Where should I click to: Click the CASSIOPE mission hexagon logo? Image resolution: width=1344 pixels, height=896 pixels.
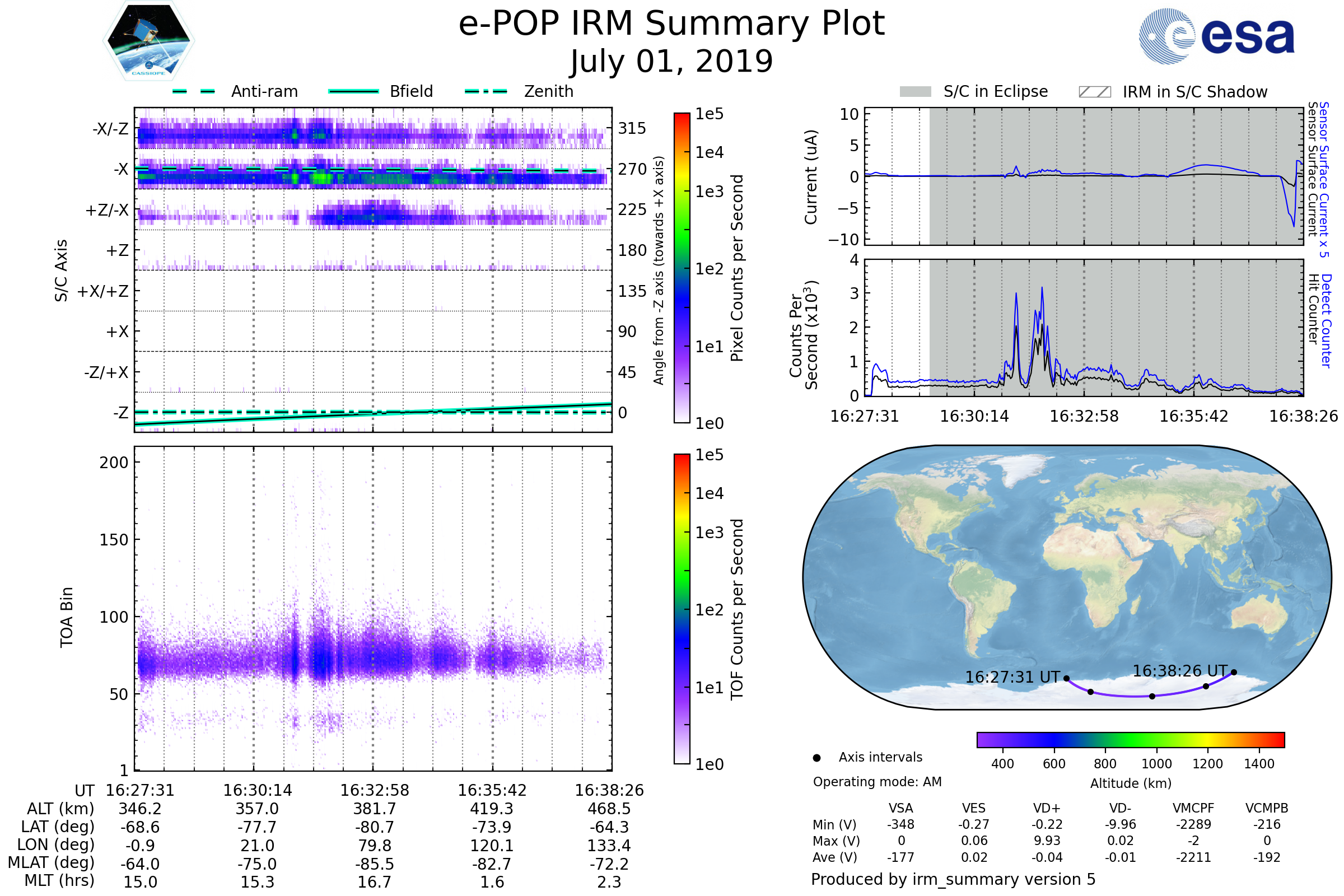click(x=148, y=41)
